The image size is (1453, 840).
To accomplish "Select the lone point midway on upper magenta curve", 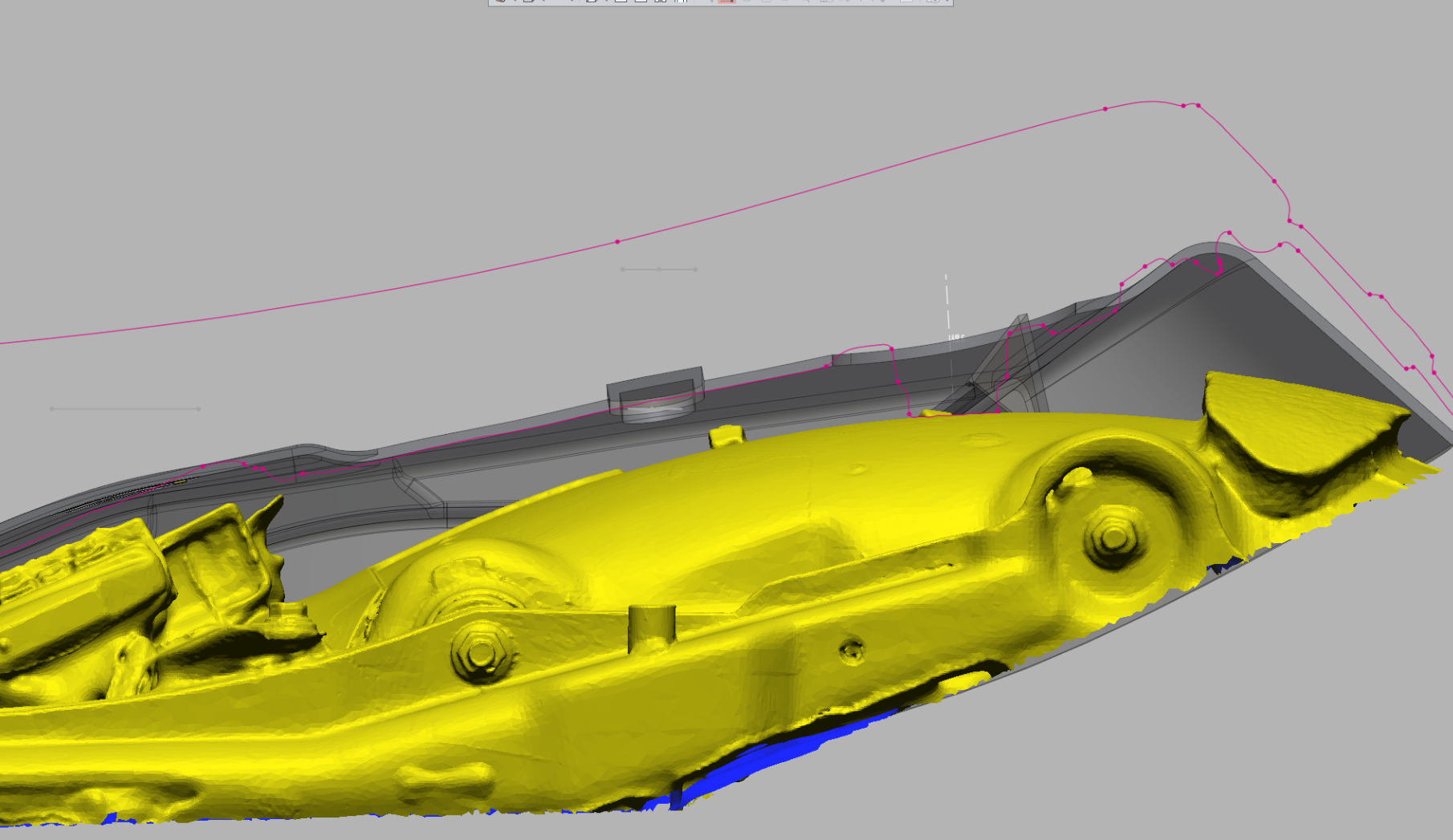I will [617, 241].
